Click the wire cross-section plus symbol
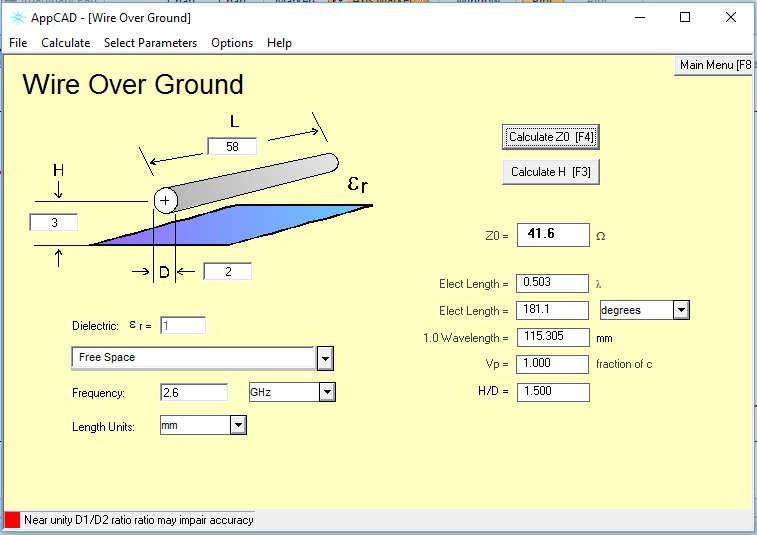Screen dimensions: 757x535 pos(166,201)
